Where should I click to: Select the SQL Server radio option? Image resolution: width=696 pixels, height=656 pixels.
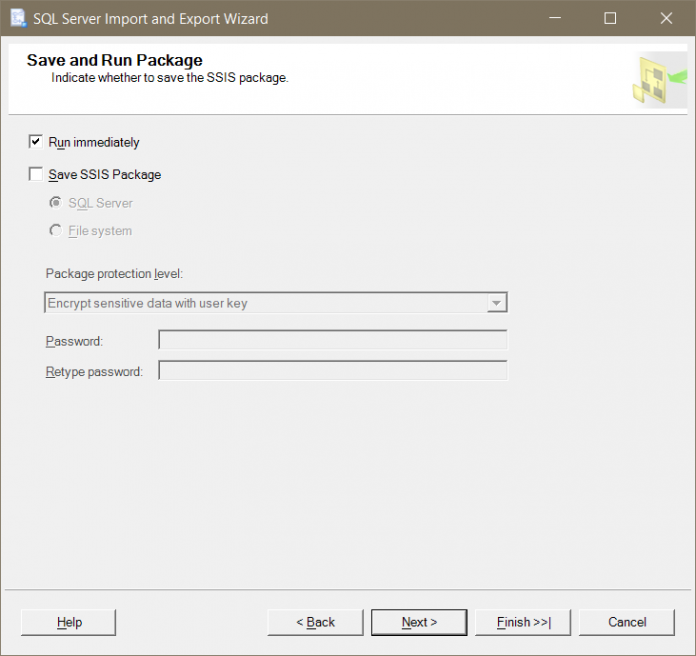coord(56,203)
